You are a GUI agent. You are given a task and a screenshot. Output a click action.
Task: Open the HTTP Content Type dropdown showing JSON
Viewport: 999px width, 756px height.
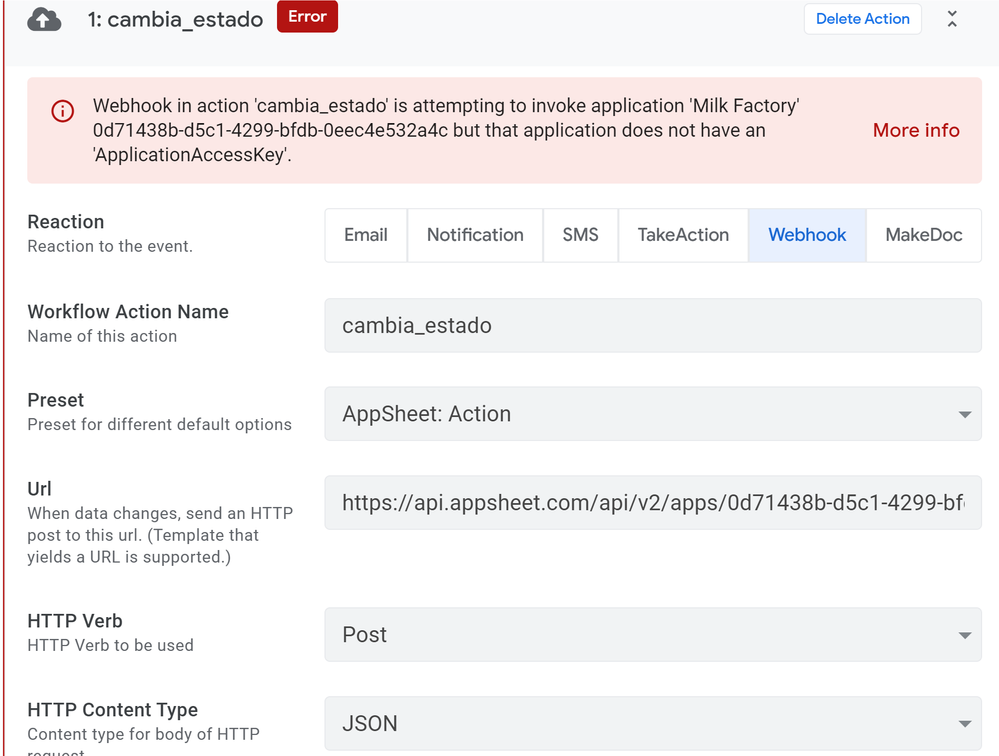click(x=653, y=724)
